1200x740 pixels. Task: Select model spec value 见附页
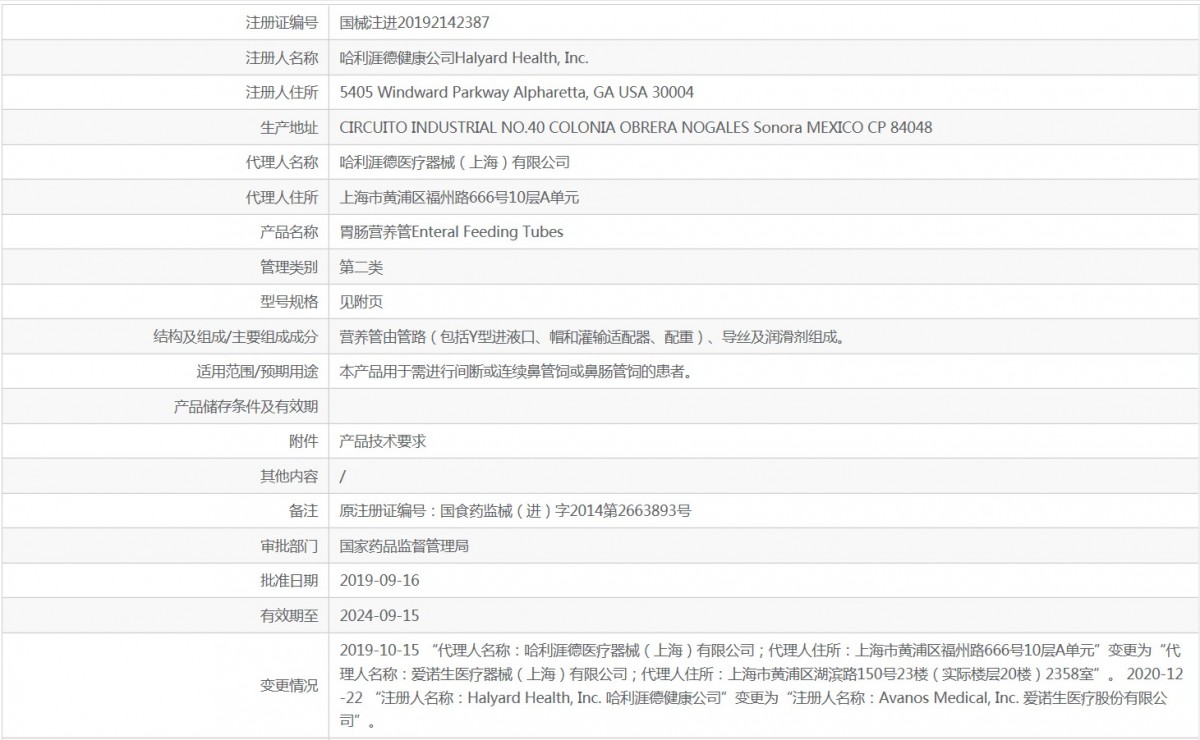point(362,302)
